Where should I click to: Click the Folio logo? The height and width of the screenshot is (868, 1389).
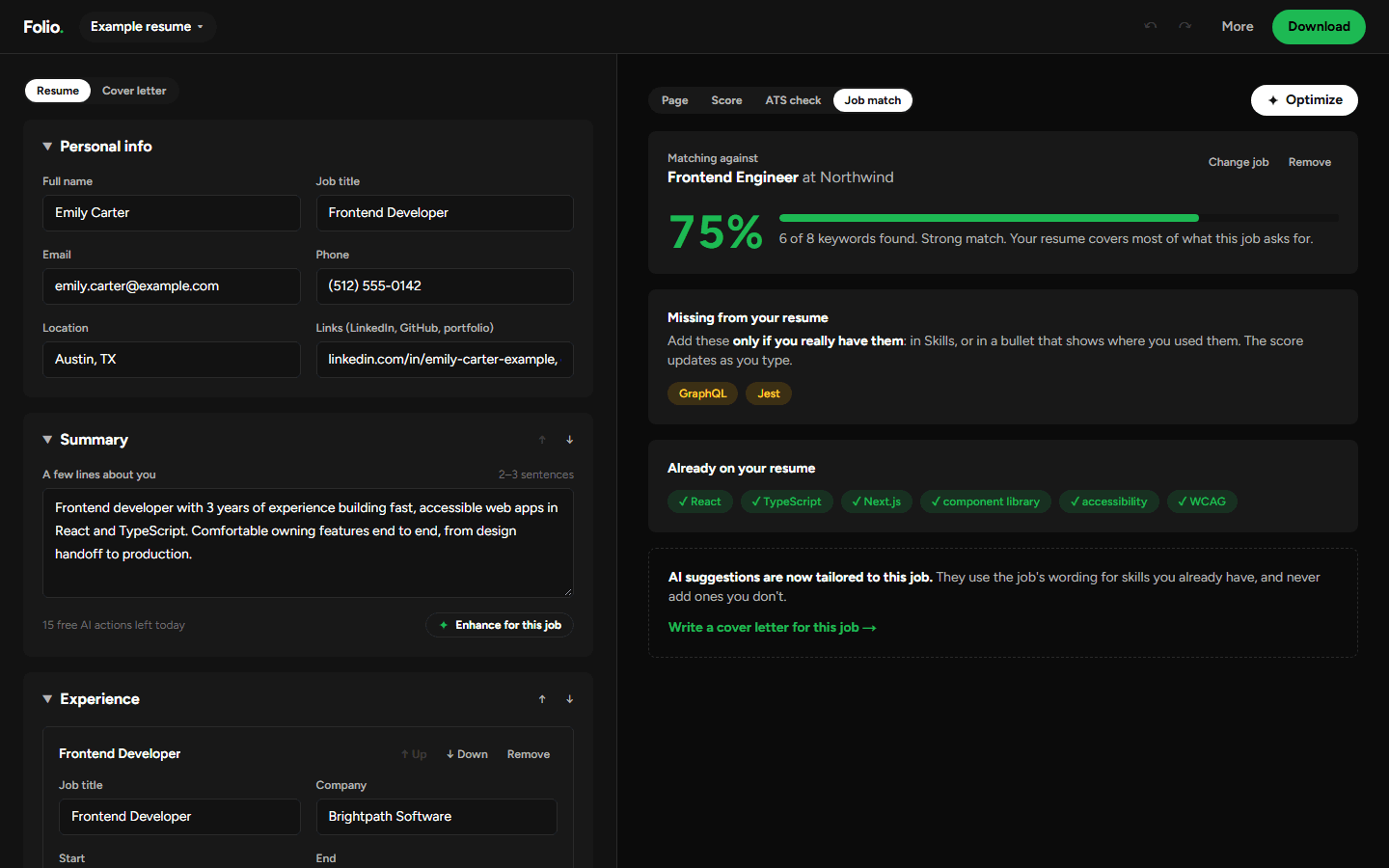43,27
